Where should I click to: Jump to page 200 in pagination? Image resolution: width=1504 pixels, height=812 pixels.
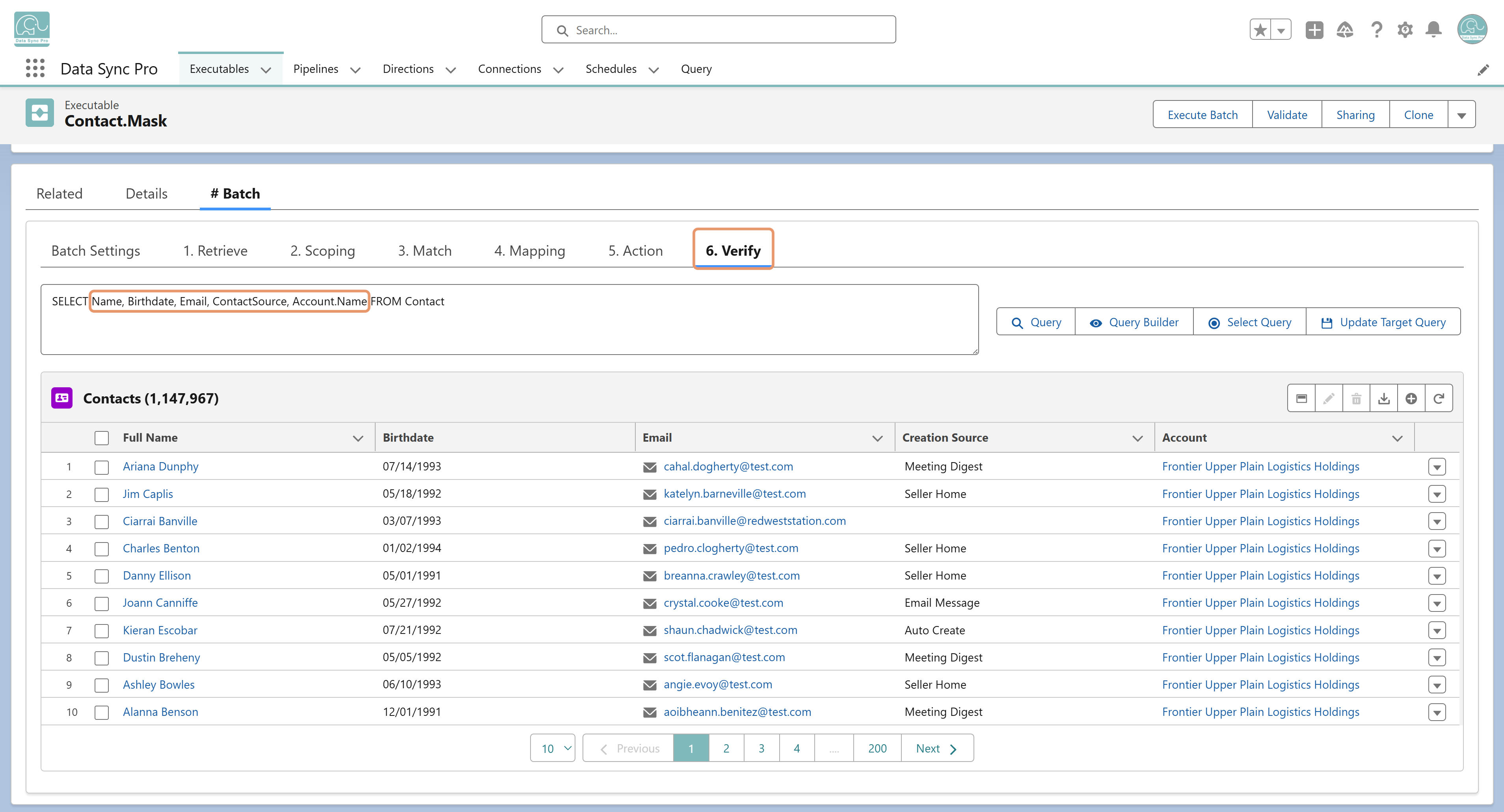[877, 748]
